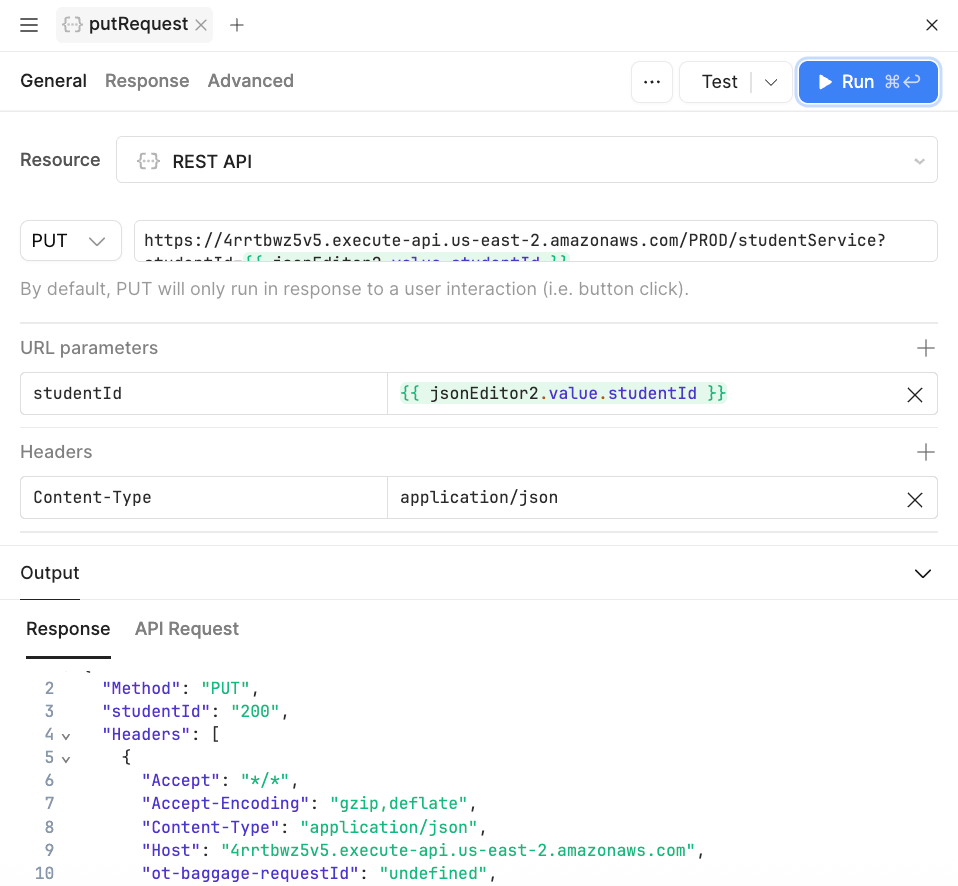This screenshot has height=886, width=958.
Task: Run the putRequest query
Action: point(868,82)
